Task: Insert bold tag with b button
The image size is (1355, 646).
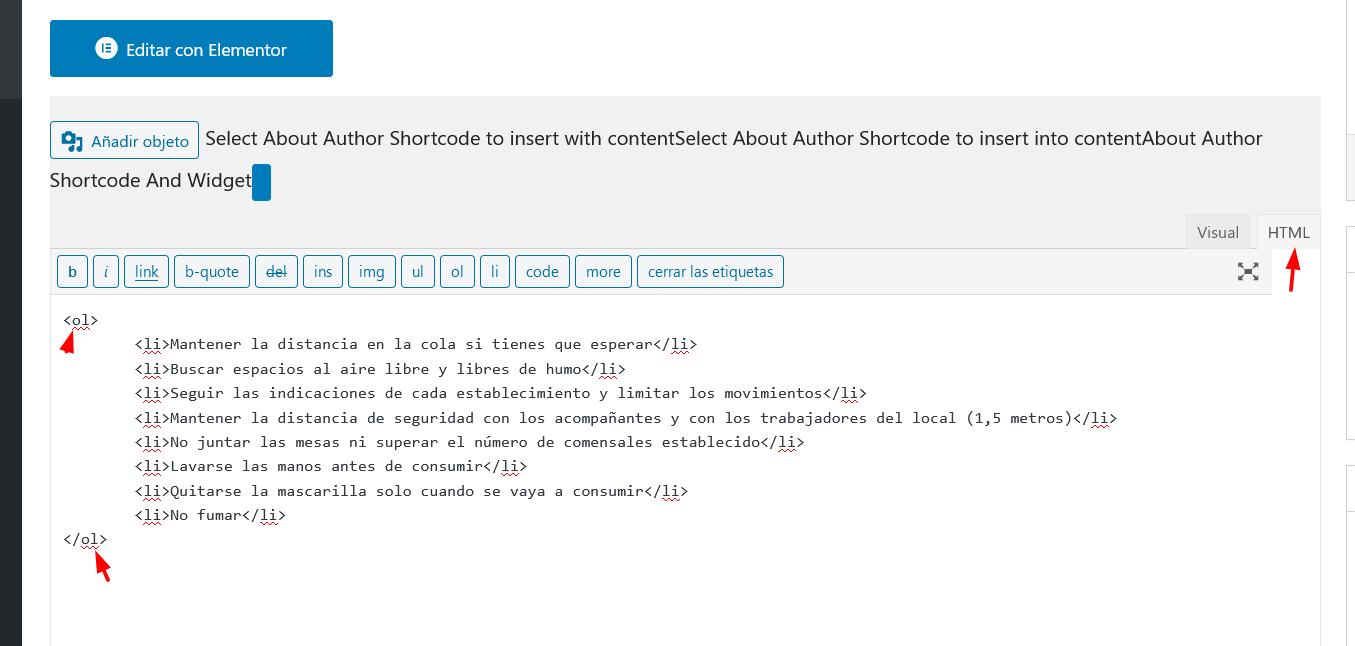Action: point(72,272)
